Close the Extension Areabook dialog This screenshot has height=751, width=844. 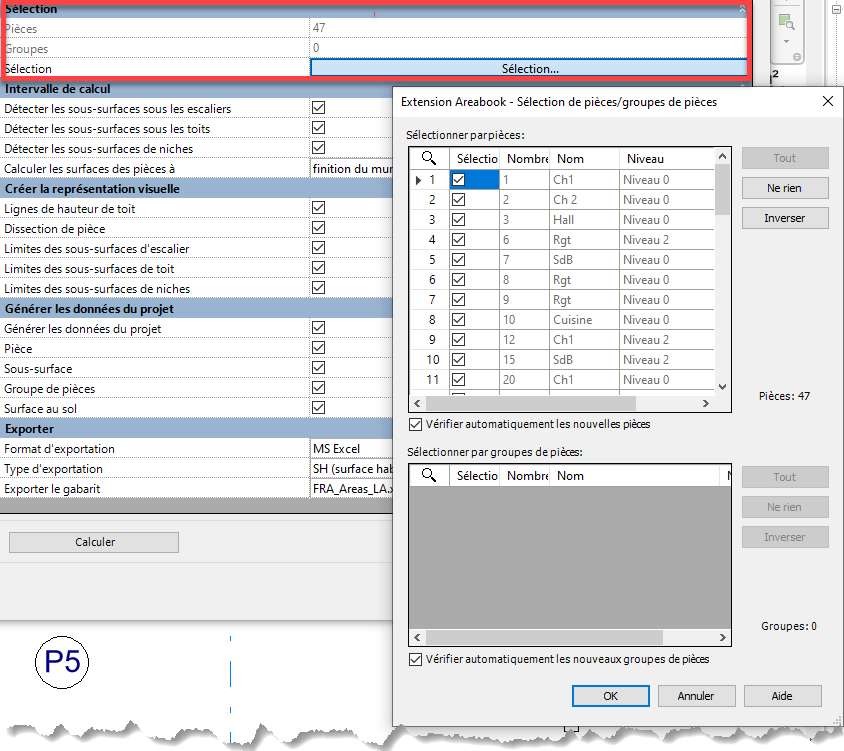pos(827,102)
